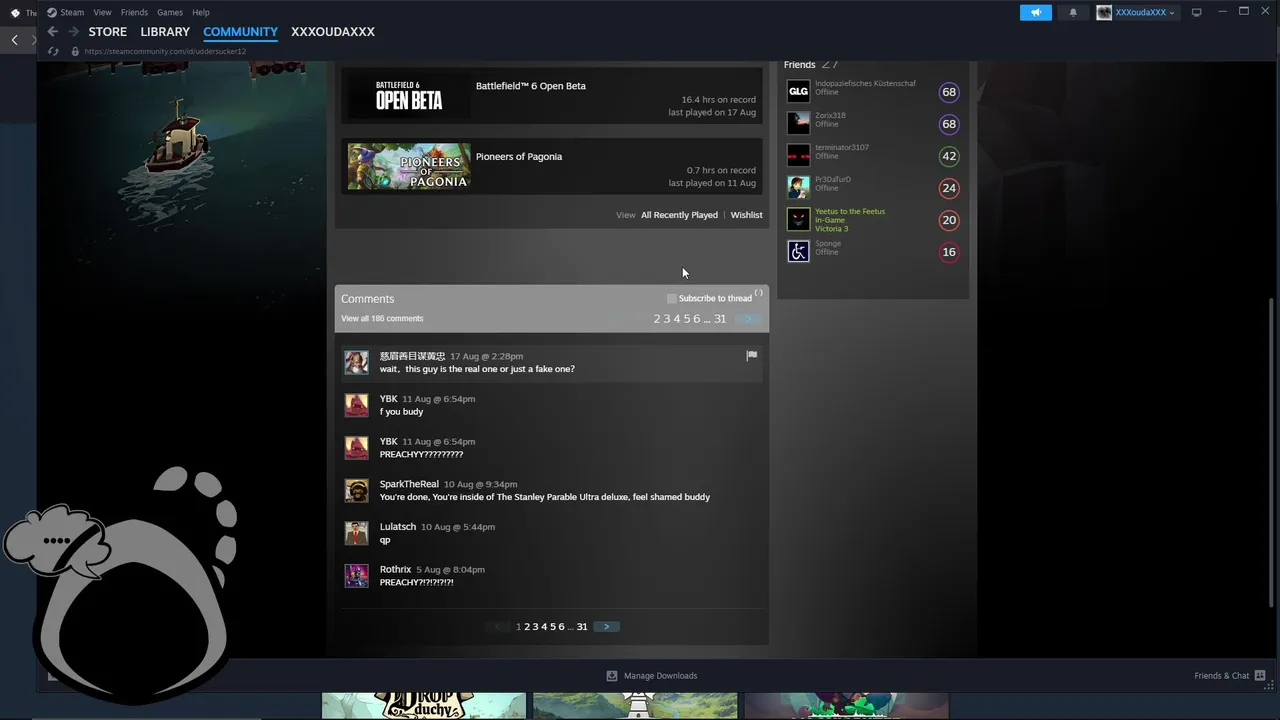Screen dimensions: 1280x720
Task: Open the SparkTheReal username link
Action: click(409, 484)
